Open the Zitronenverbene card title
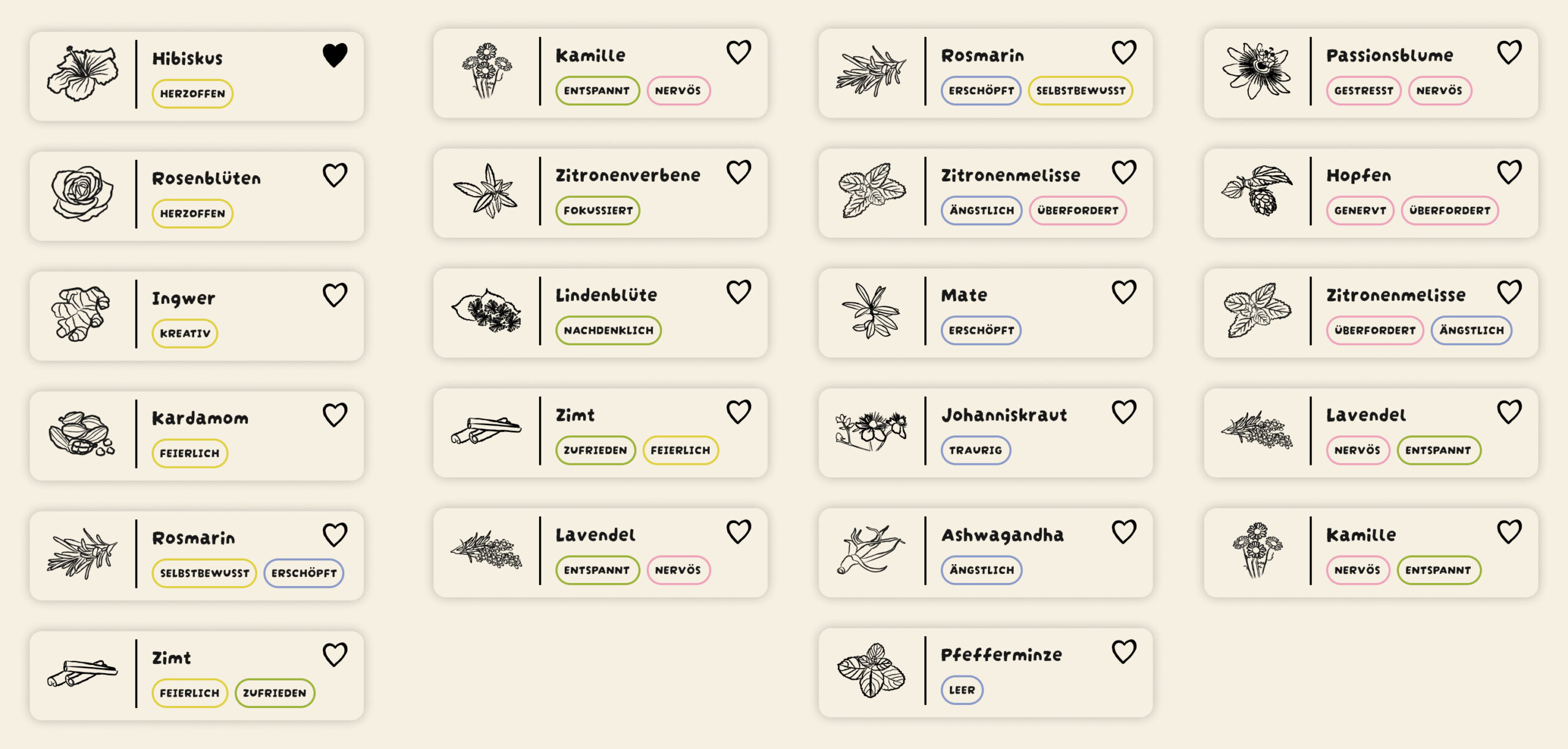 point(627,176)
